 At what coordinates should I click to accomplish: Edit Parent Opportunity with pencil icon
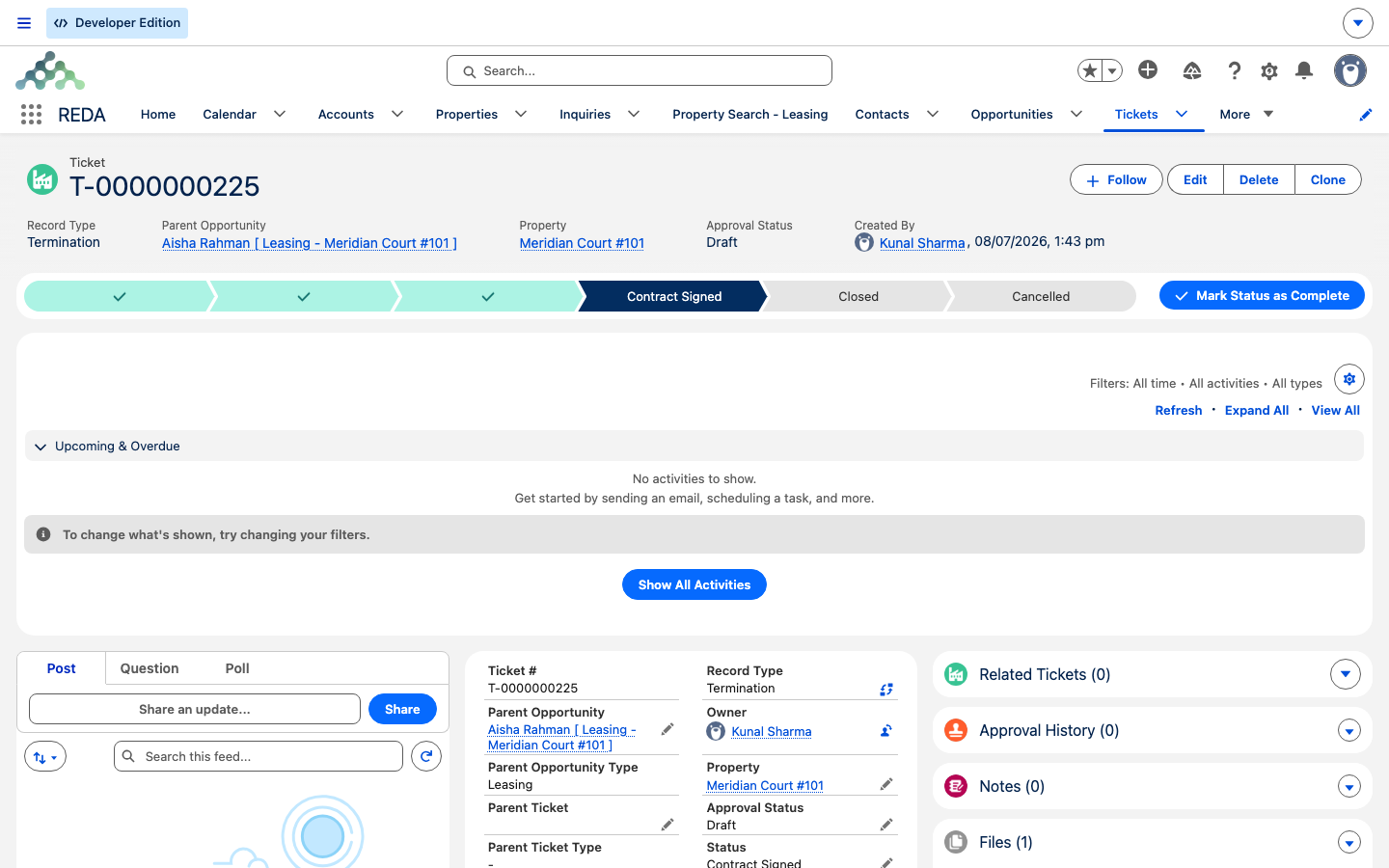(x=667, y=730)
